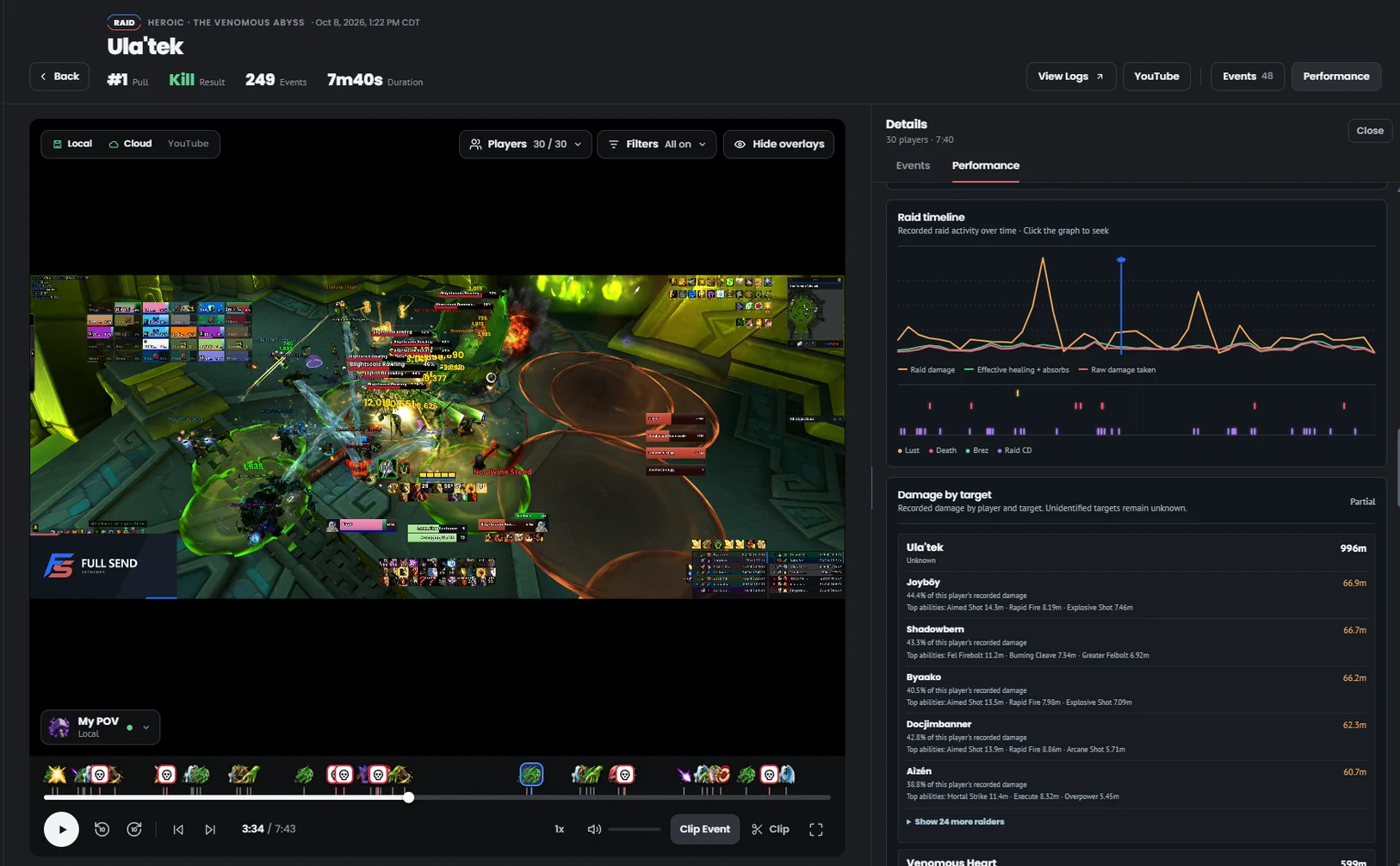This screenshot has height=866, width=1400.
Task: Toggle Raw damage taken legend entry
Action: click(x=1118, y=370)
